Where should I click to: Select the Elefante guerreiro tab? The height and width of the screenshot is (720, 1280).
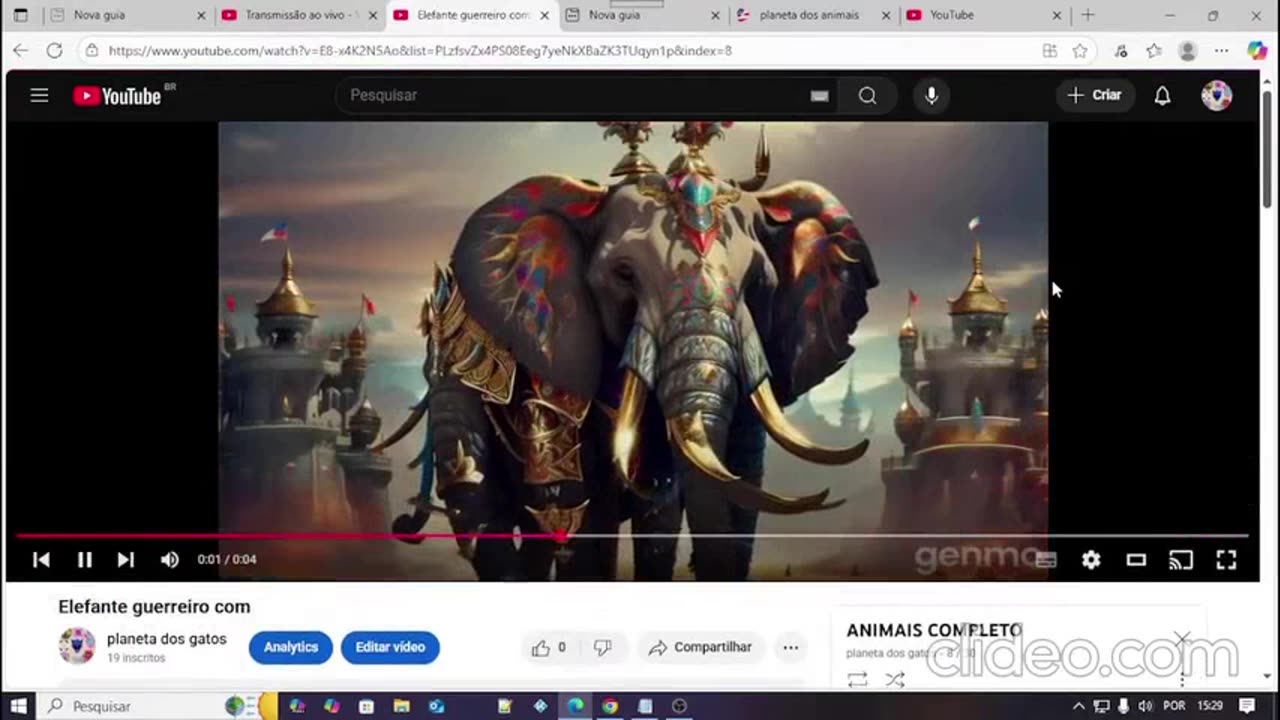click(470, 15)
